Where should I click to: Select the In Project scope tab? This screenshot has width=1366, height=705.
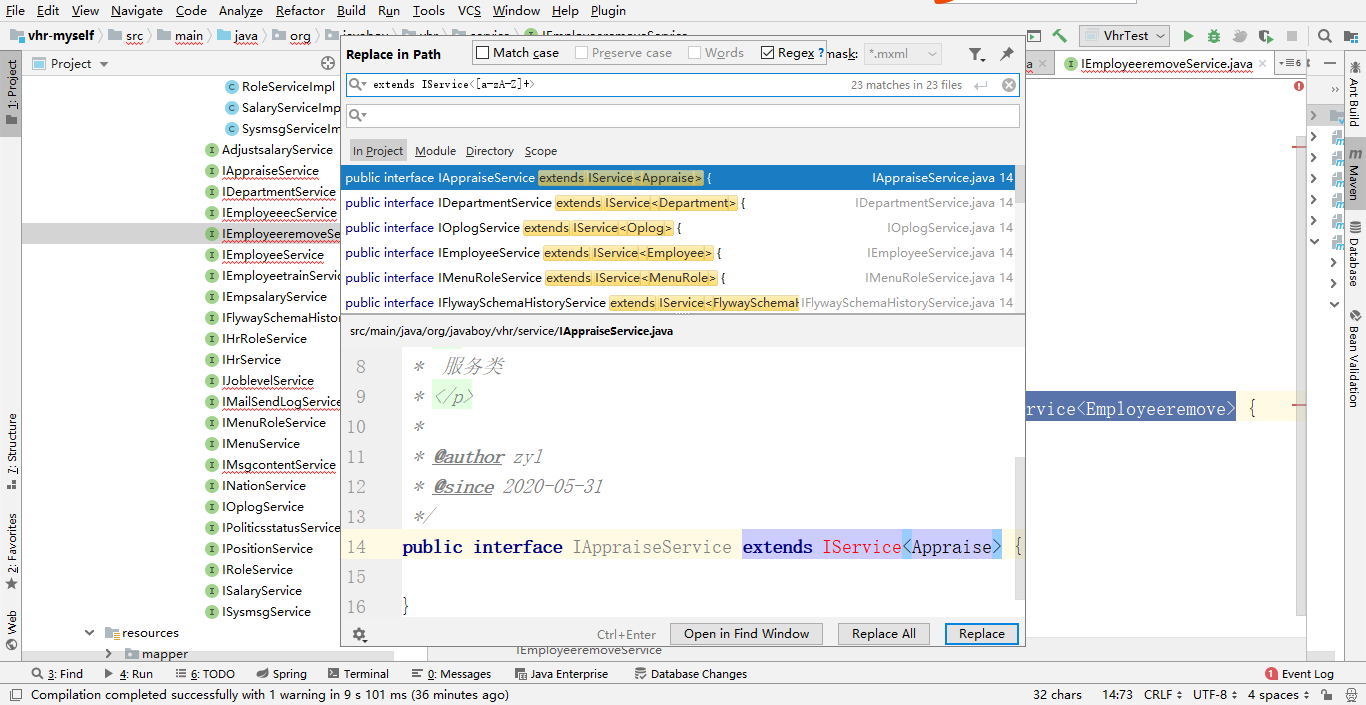click(378, 151)
